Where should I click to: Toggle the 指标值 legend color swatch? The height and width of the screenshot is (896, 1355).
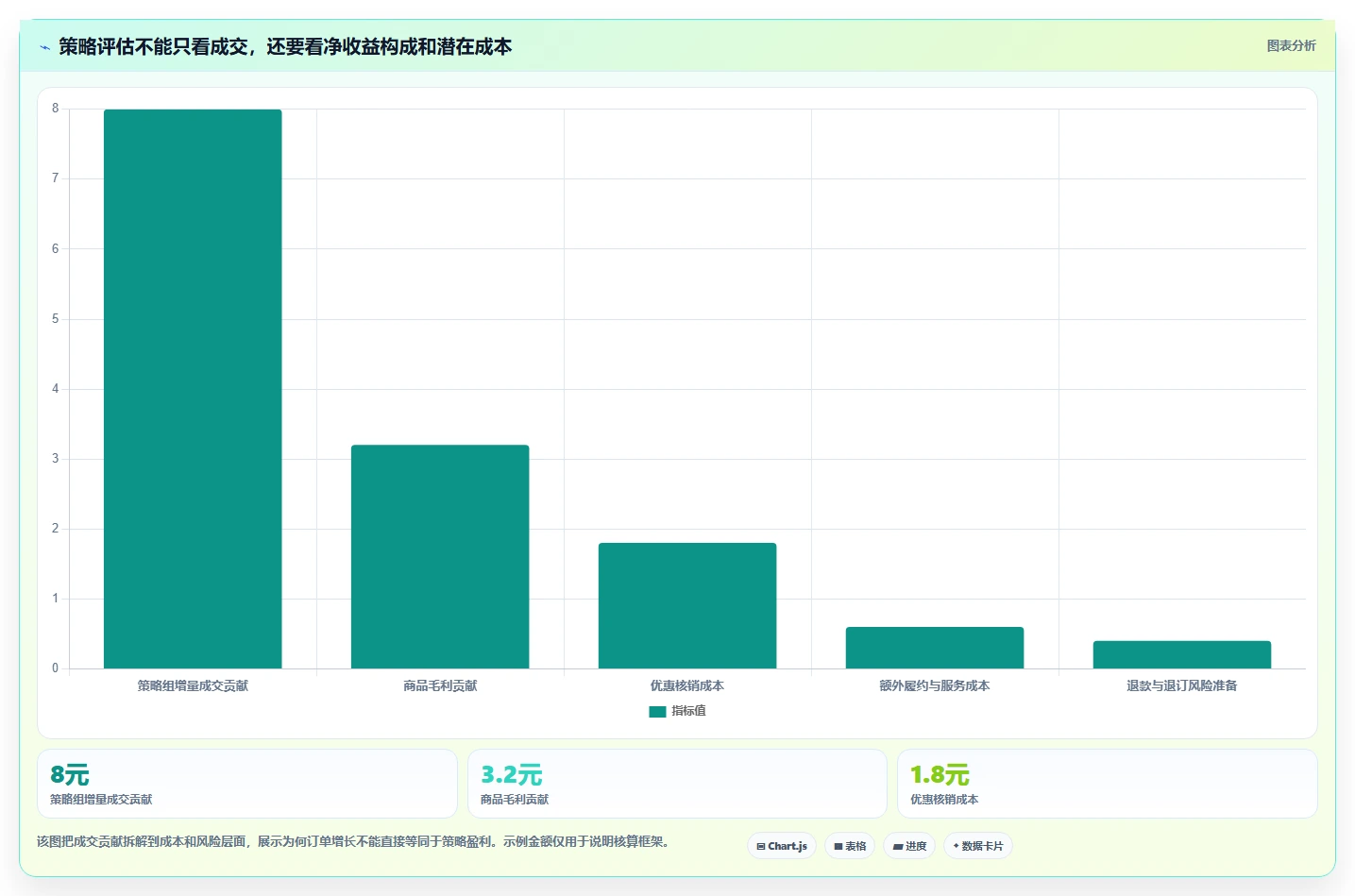click(x=657, y=711)
